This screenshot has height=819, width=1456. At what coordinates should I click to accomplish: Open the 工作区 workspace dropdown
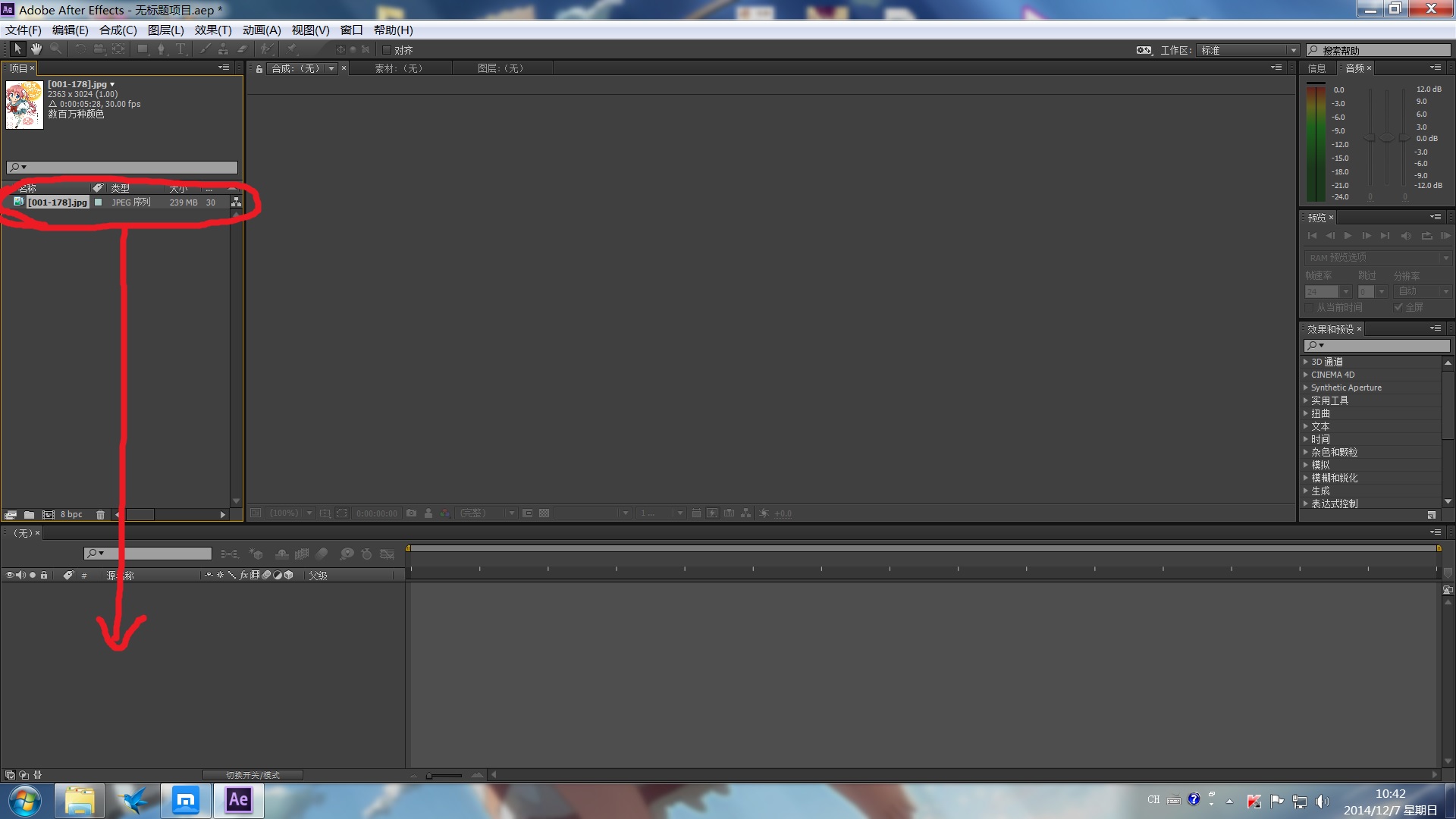1248,50
